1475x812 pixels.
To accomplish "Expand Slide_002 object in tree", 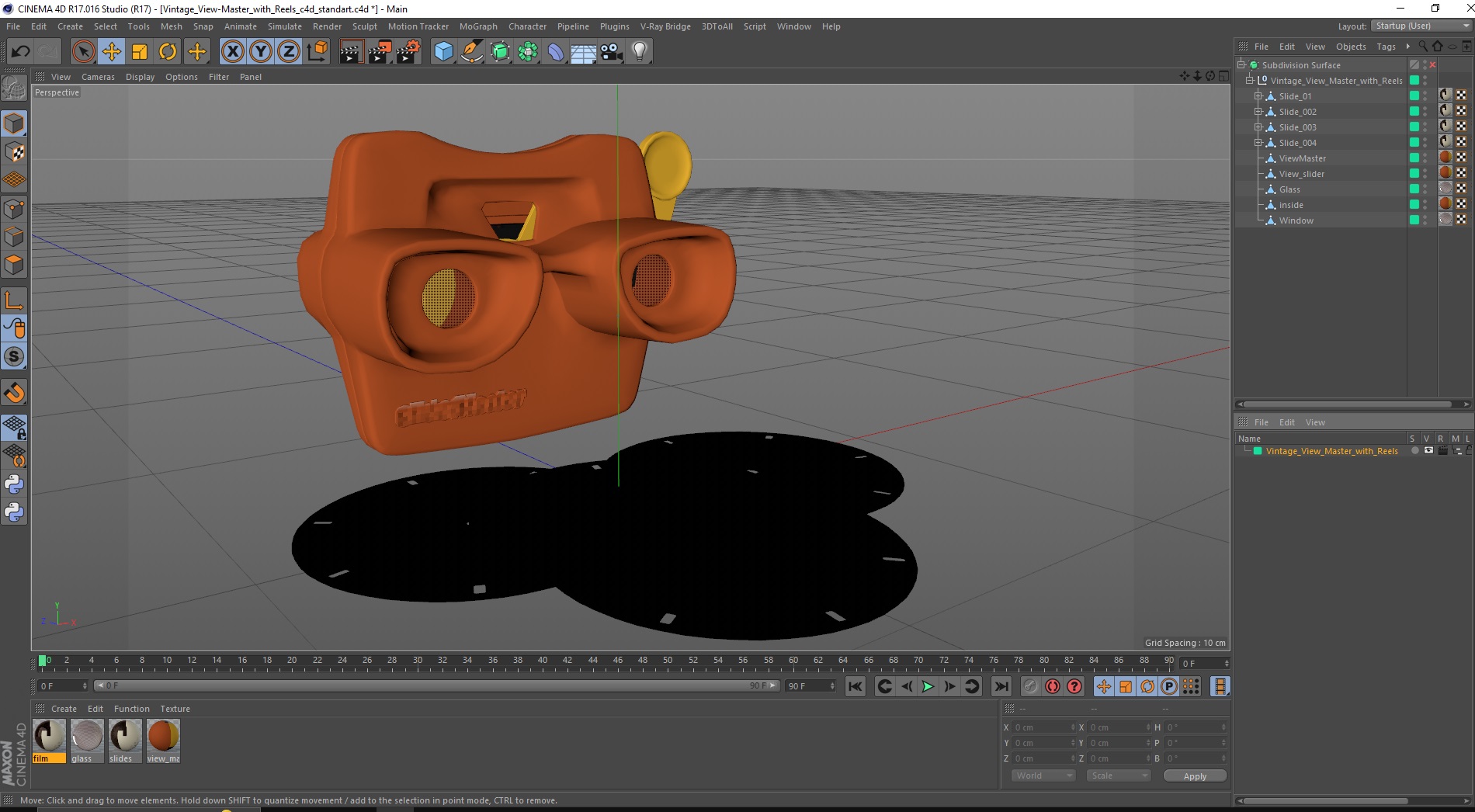I will [1258, 112].
